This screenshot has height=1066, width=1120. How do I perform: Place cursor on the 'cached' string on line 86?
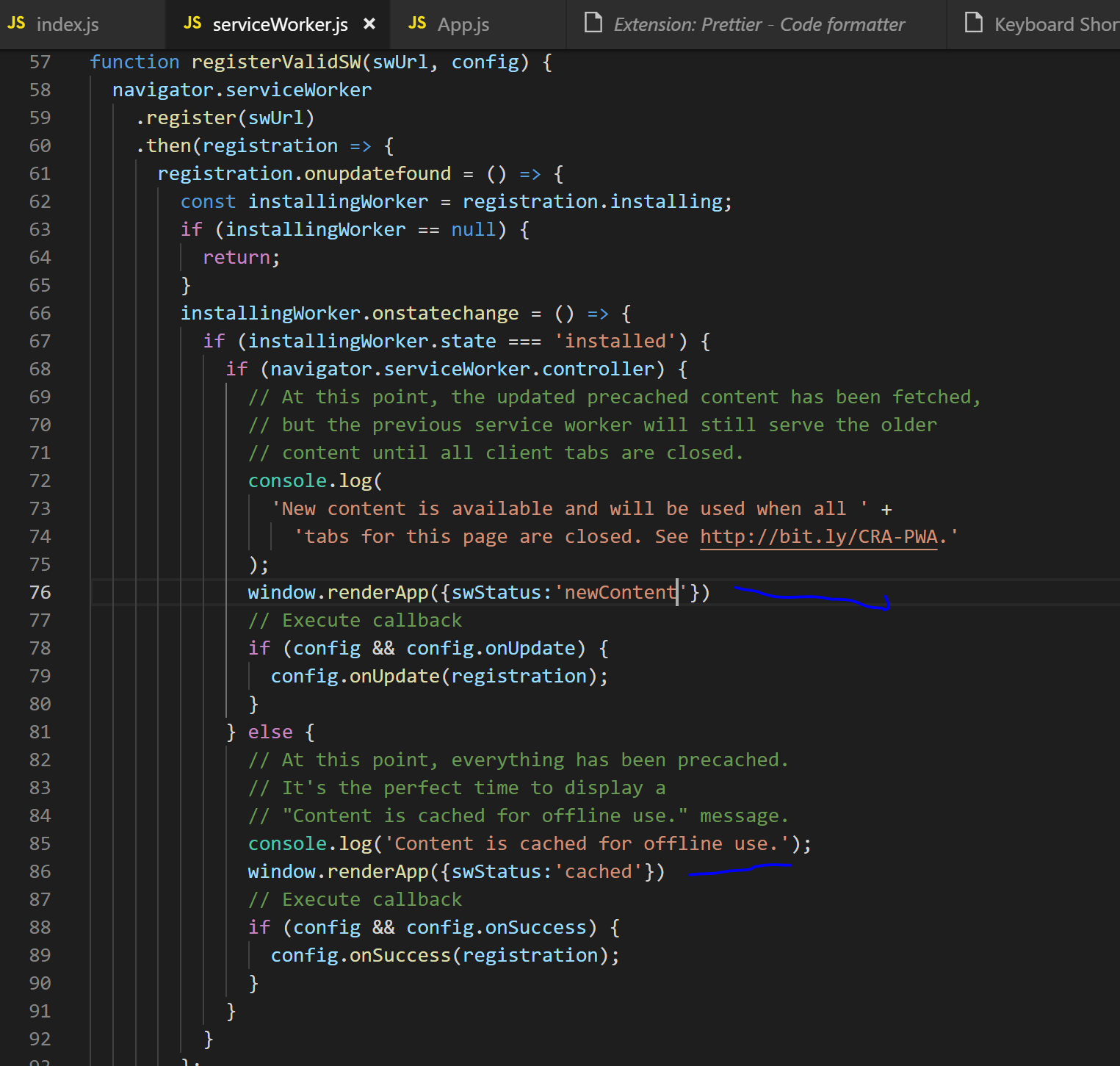tap(599, 871)
